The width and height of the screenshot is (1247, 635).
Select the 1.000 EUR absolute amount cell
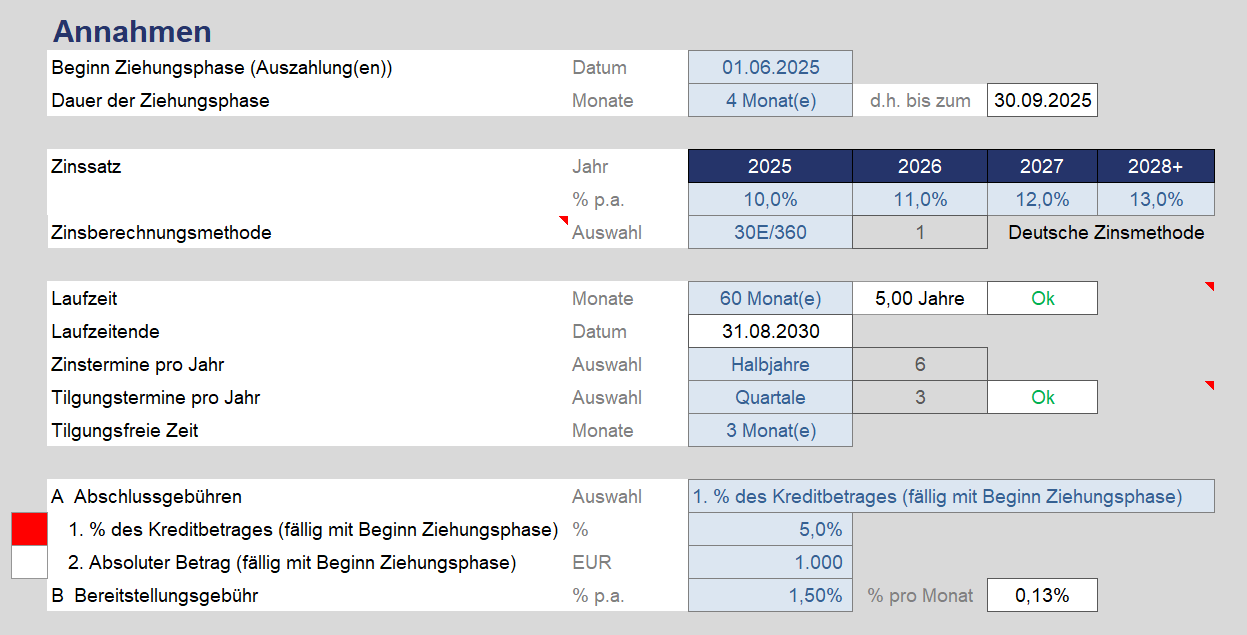tap(770, 563)
